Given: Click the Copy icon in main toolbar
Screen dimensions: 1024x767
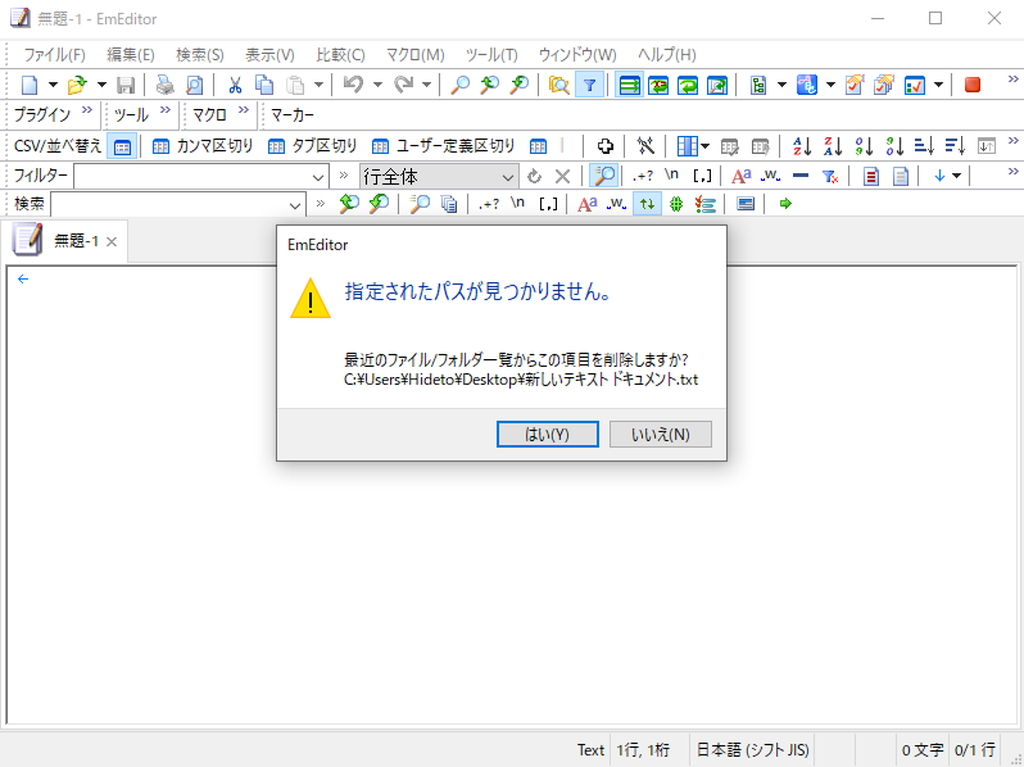Looking at the screenshot, I should click(264, 85).
